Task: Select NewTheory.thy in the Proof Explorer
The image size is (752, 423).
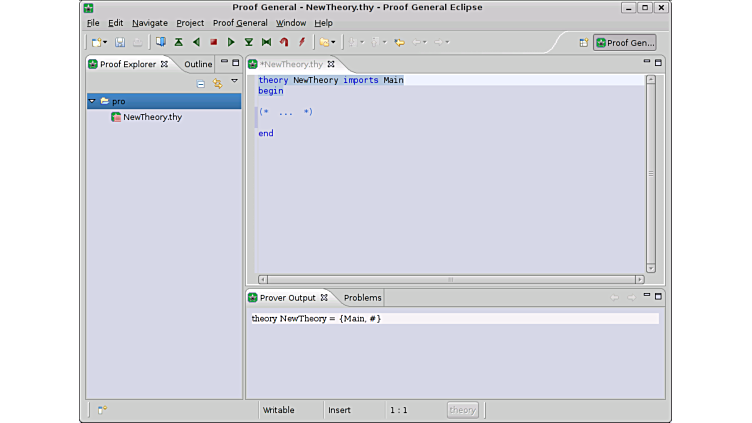Action: point(152,117)
